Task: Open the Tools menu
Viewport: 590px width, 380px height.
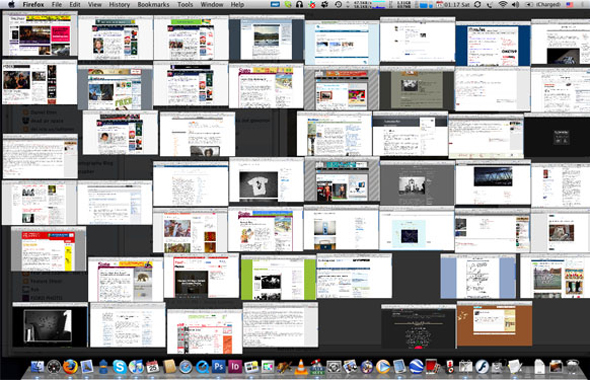Action: [x=185, y=5]
